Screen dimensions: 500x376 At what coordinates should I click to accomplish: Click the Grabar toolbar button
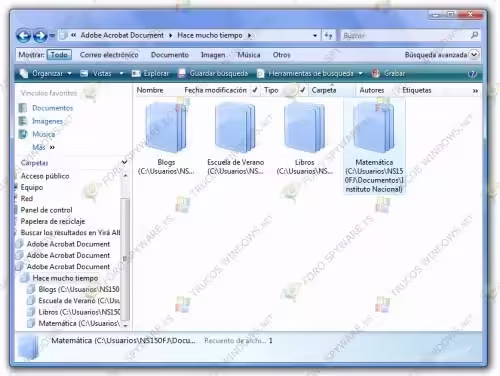pos(389,73)
